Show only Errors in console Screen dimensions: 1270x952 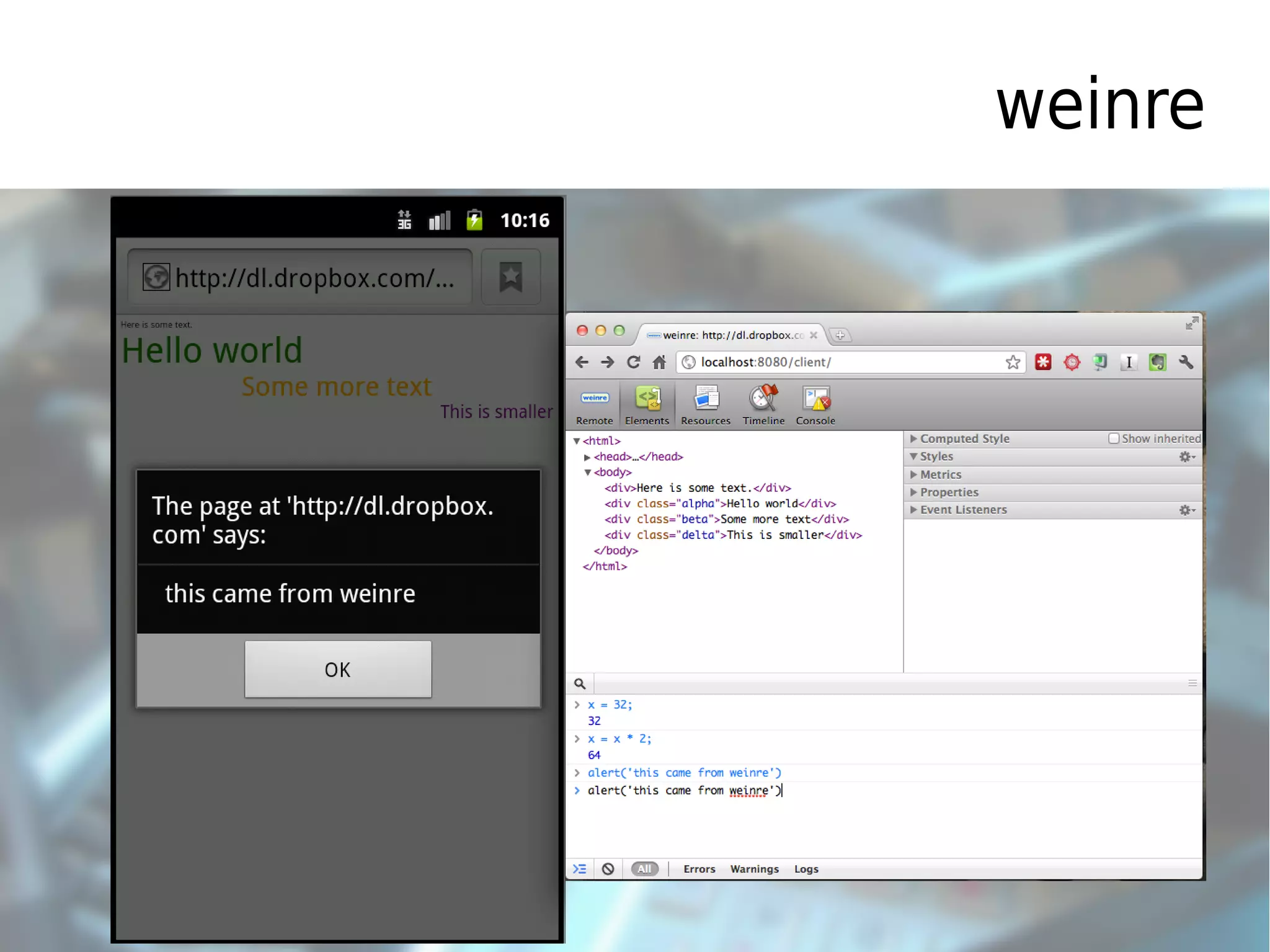pyautogui.click(x=699, y=869)
